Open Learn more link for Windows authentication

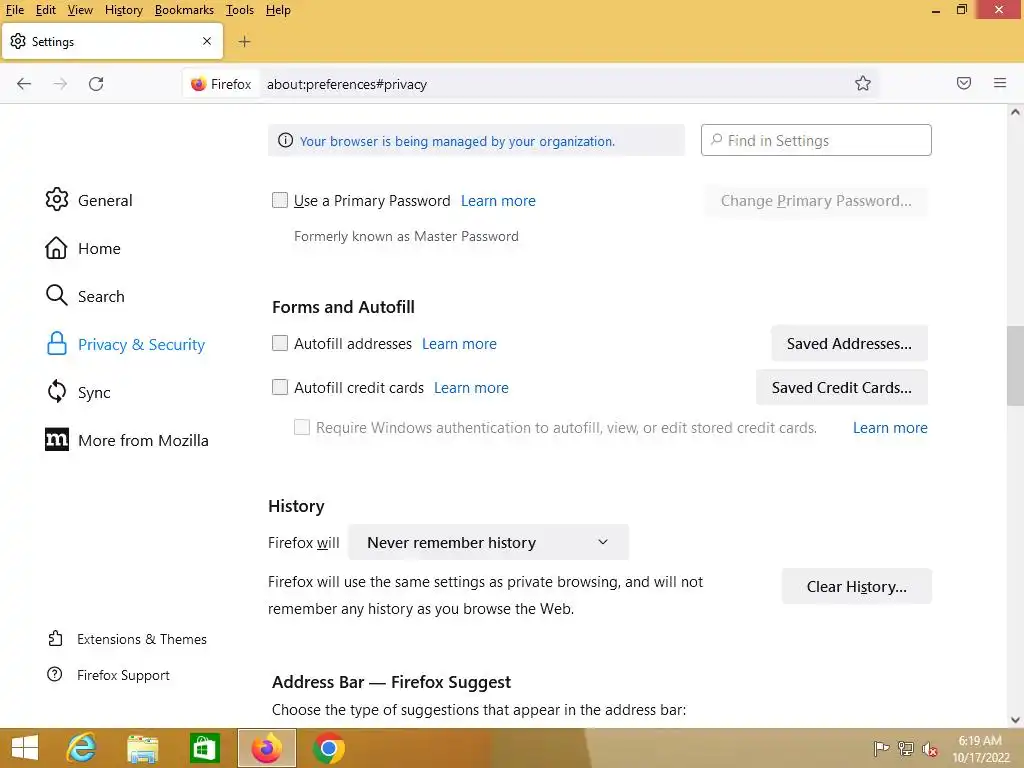(x=890, y=427)
